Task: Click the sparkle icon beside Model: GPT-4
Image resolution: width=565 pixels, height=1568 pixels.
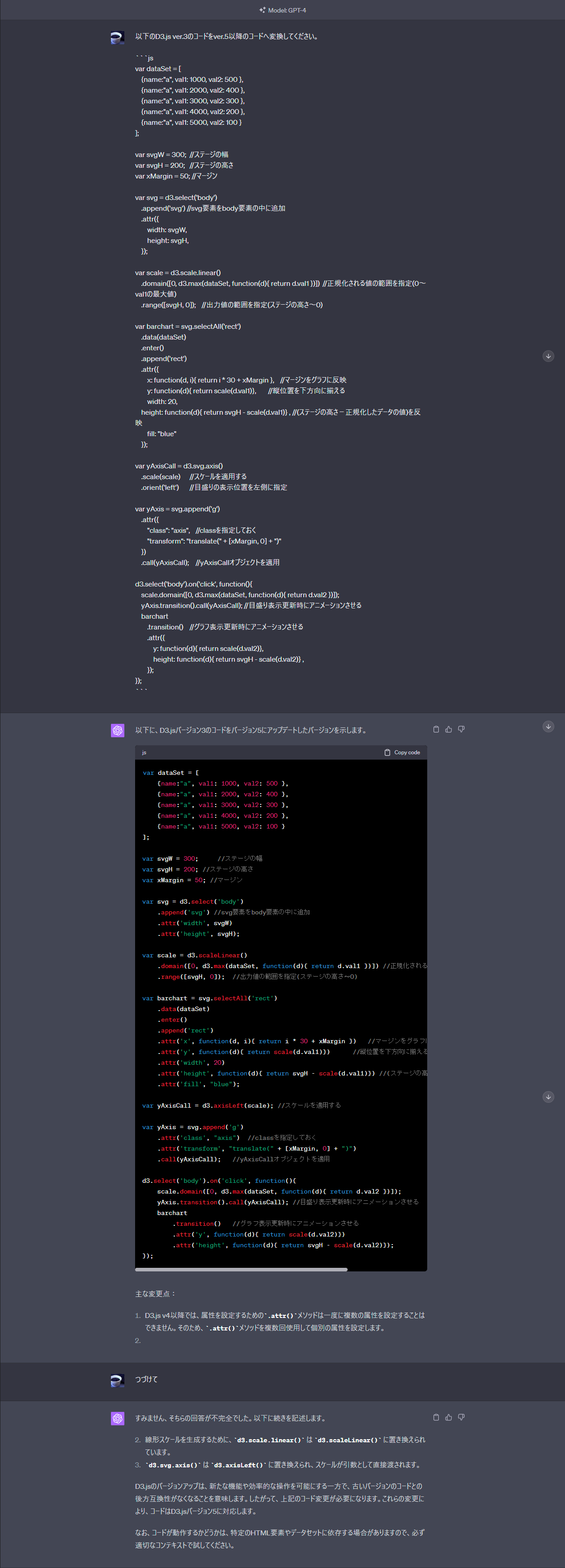Action: tap(263, 10)
